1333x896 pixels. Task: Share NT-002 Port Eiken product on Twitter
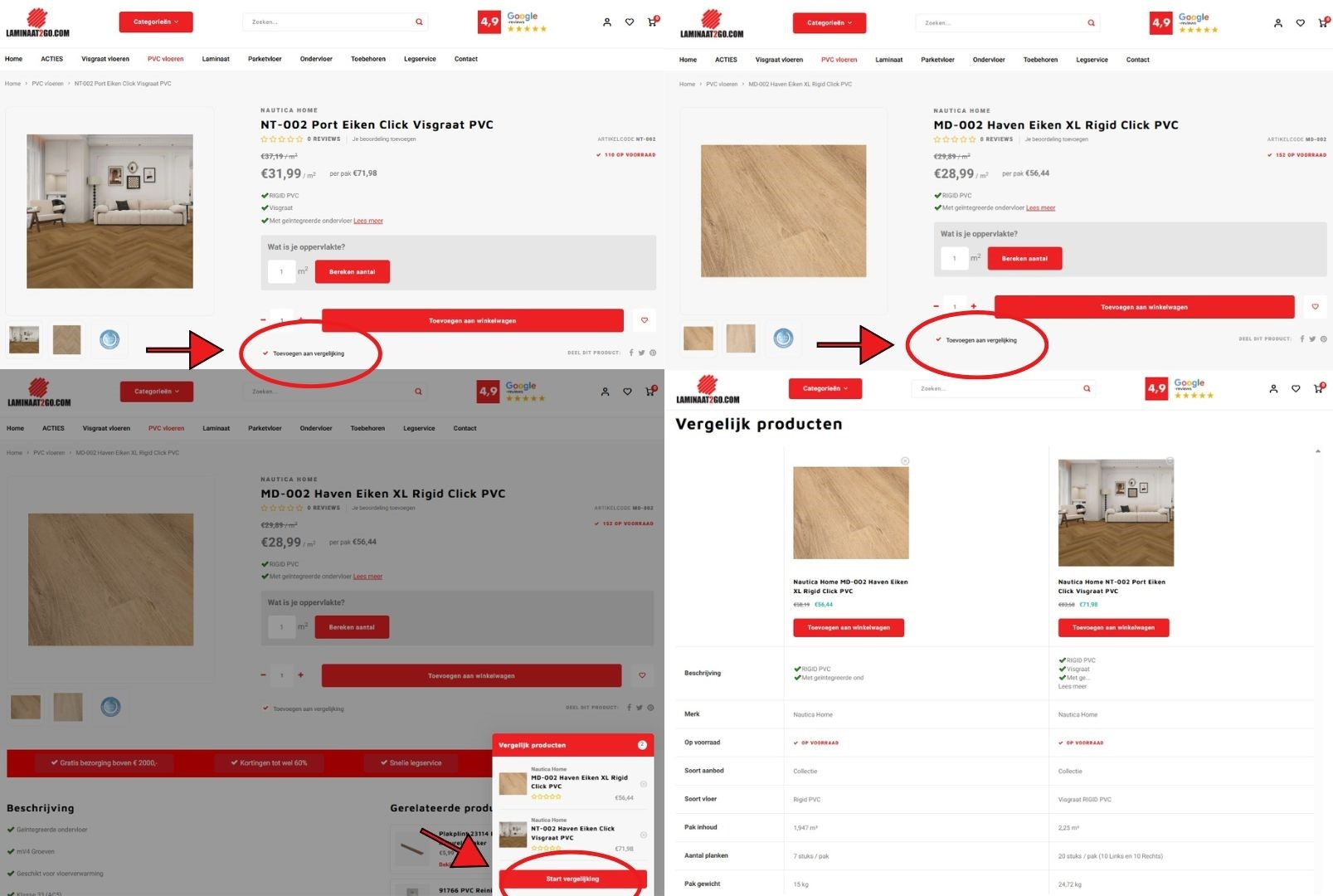coord(642,353)
